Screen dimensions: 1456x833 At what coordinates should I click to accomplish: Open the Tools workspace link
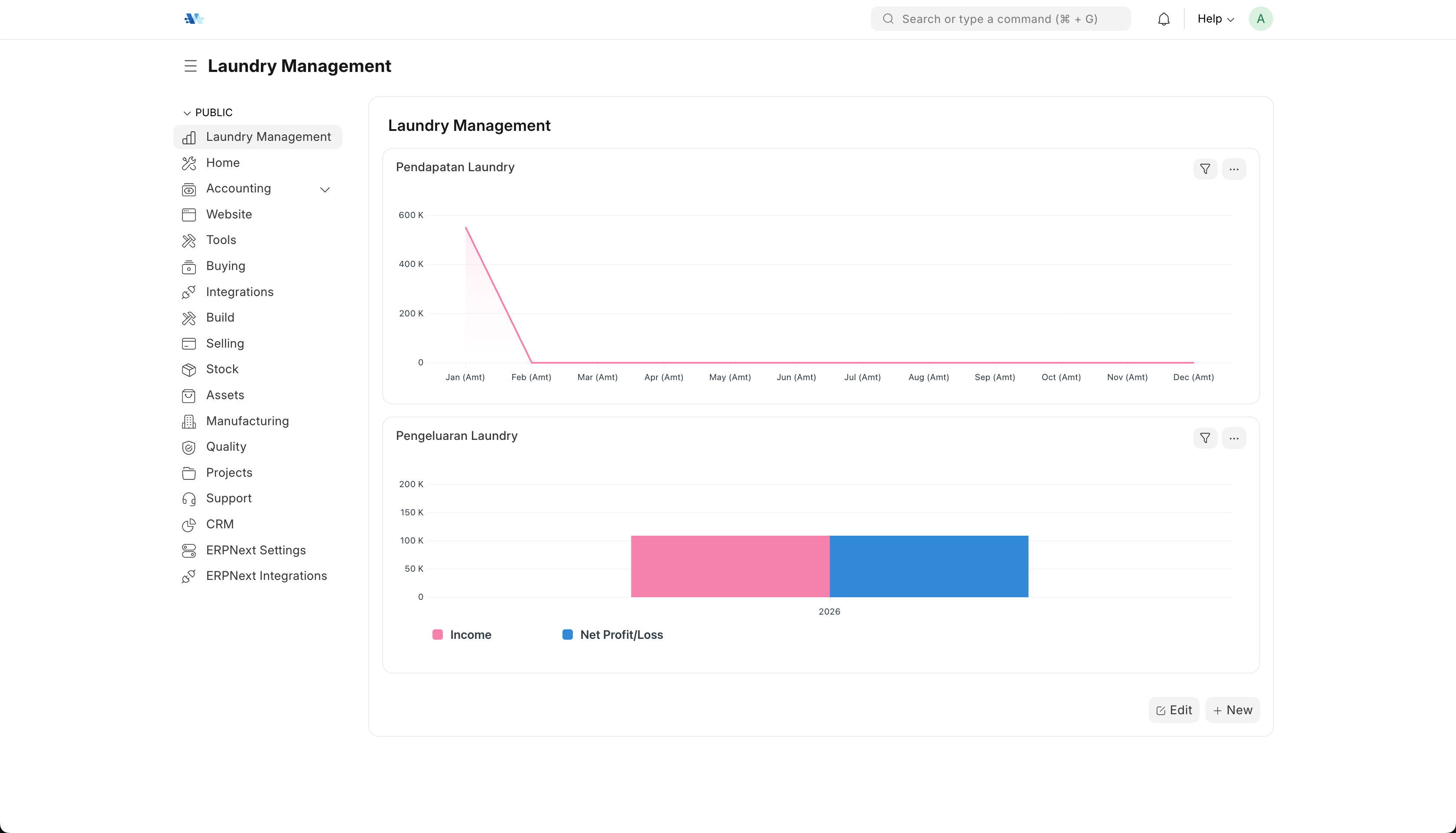pos(257,240)
